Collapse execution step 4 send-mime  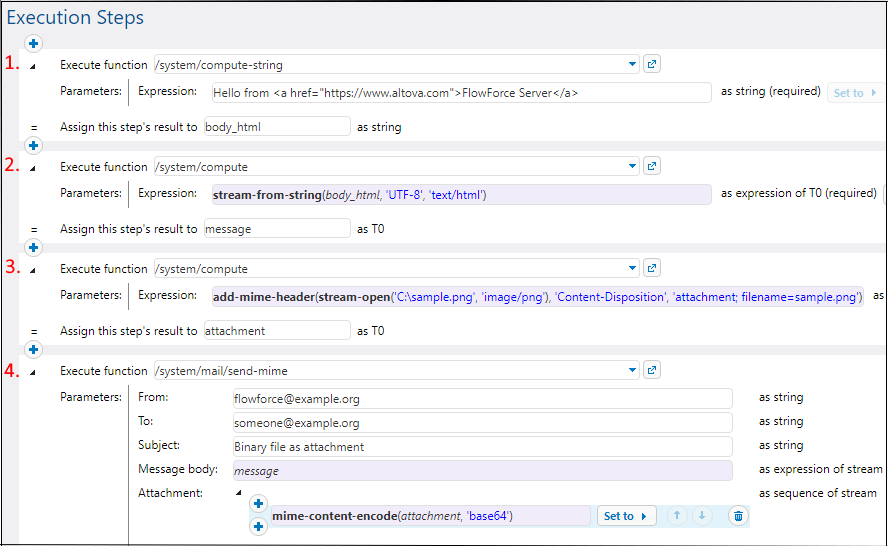tap(32, 372)
